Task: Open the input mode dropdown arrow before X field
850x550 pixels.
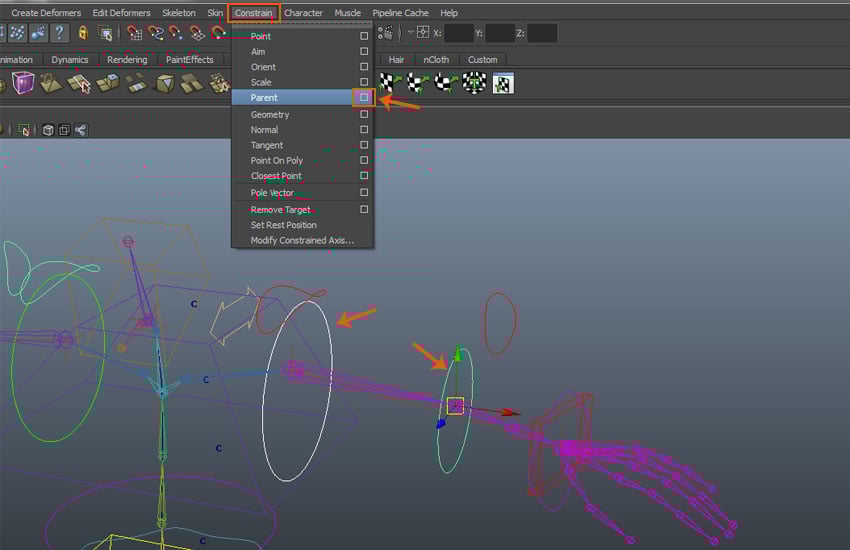Action: tap(411, 33)
